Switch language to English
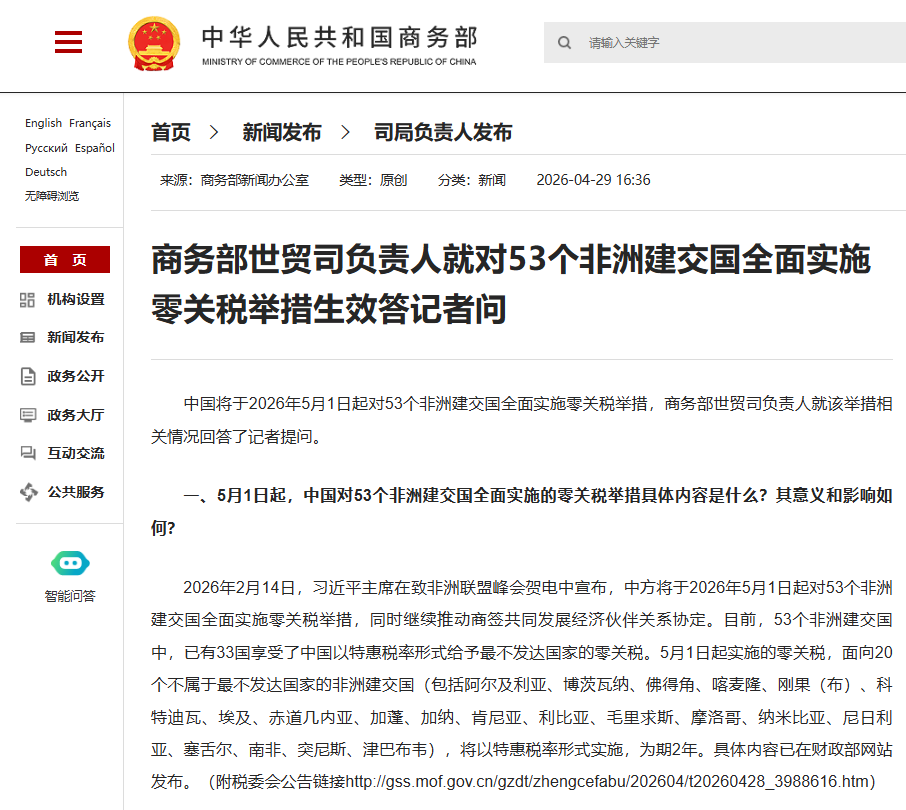 [x=43, y=123]
